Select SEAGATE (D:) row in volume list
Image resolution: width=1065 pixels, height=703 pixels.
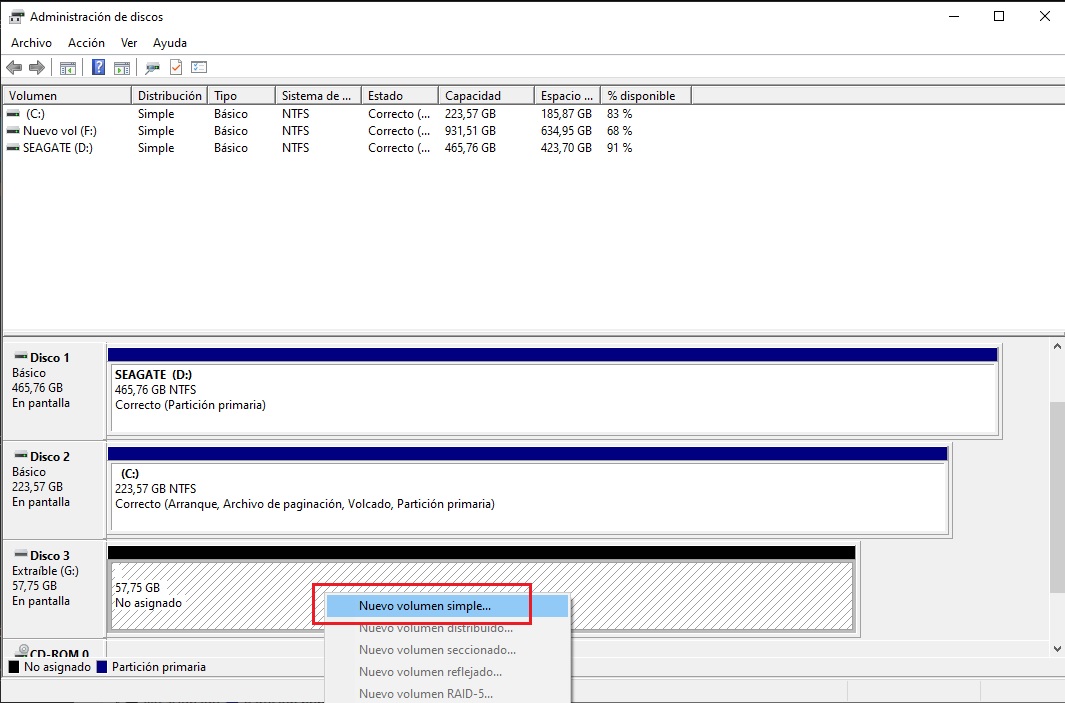[x=49, y=148]
